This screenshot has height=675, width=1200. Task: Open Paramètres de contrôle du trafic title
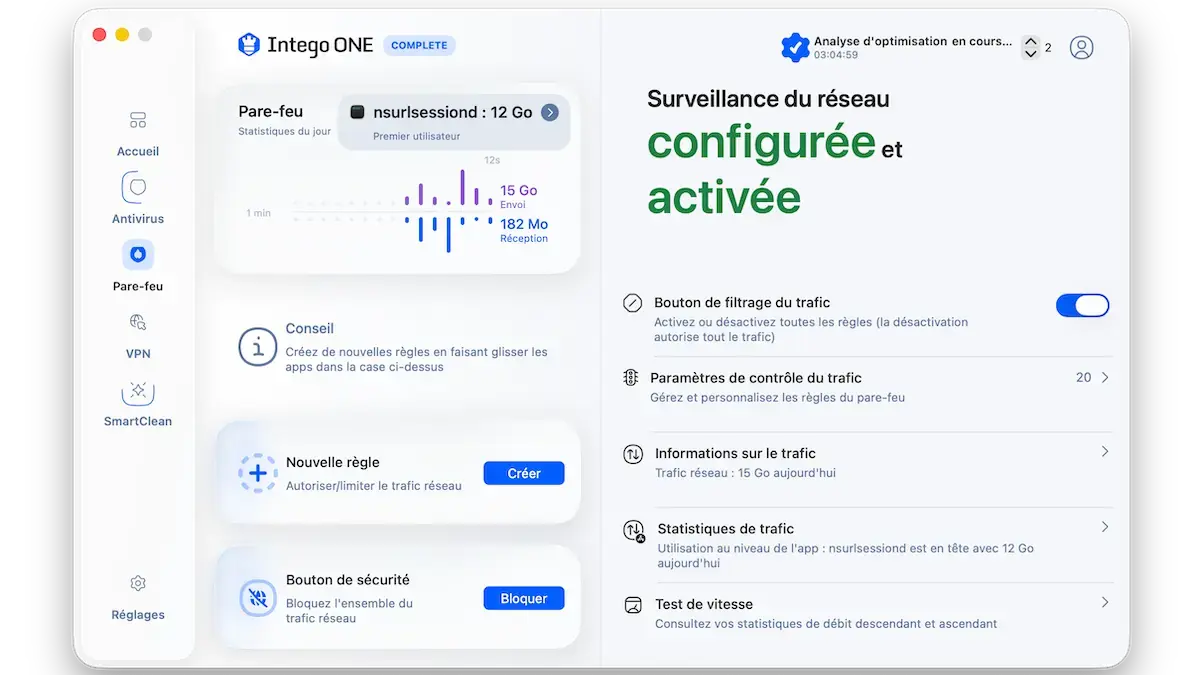click(x=756, y=378)
